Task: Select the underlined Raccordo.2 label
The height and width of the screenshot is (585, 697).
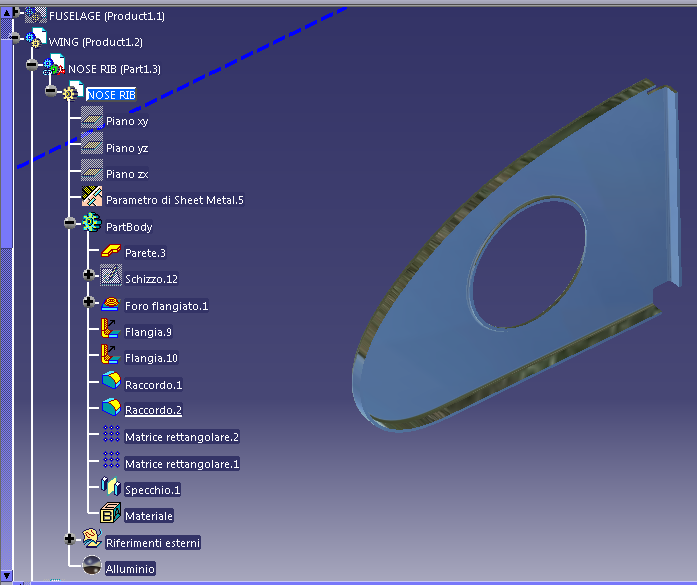Action: click(153, 410)
